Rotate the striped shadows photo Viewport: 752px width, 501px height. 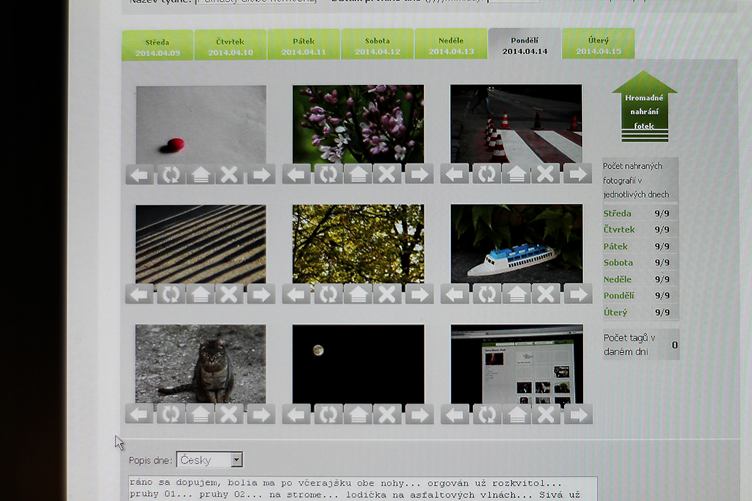[x=171, y=294]
